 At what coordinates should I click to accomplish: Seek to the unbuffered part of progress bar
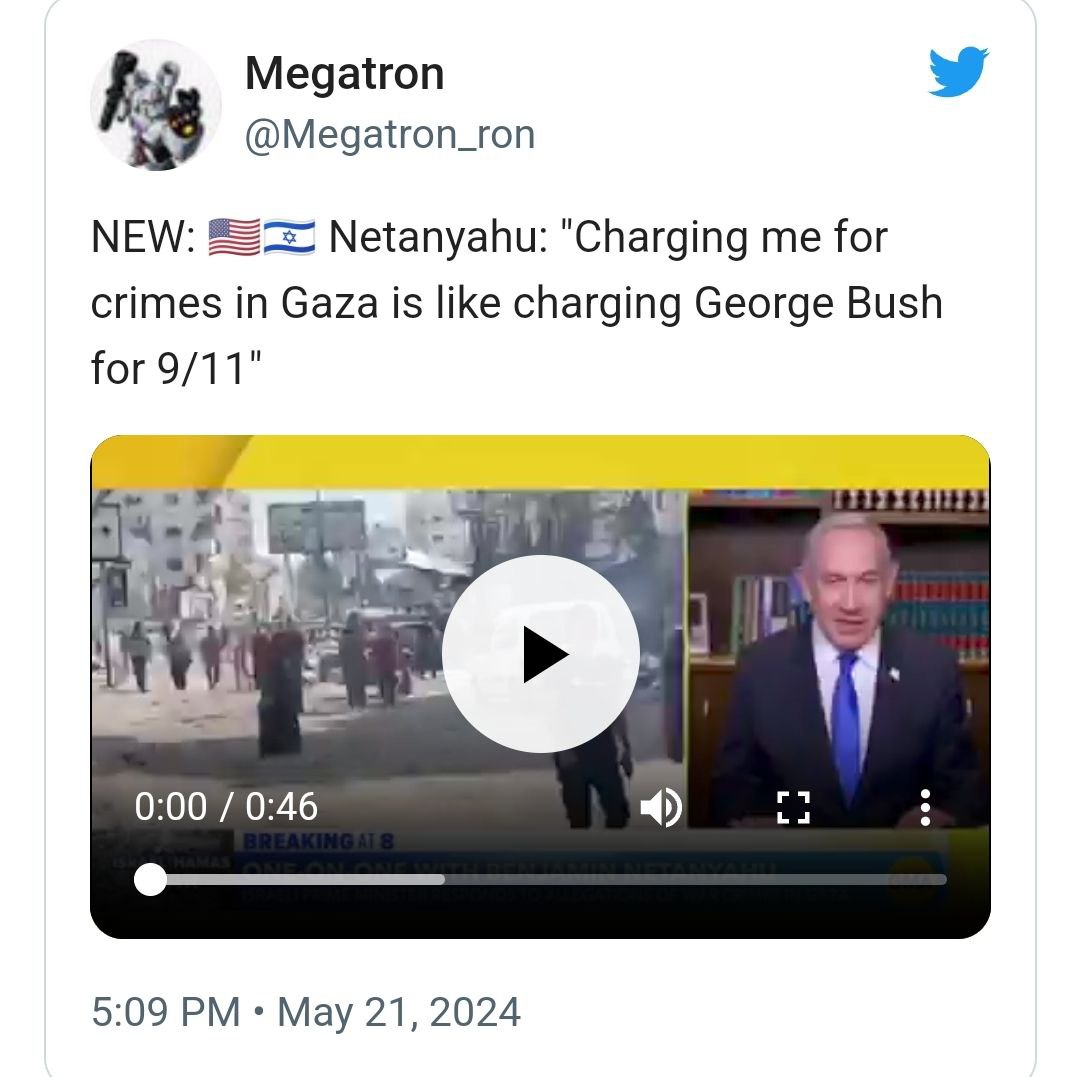pos(696,879)
